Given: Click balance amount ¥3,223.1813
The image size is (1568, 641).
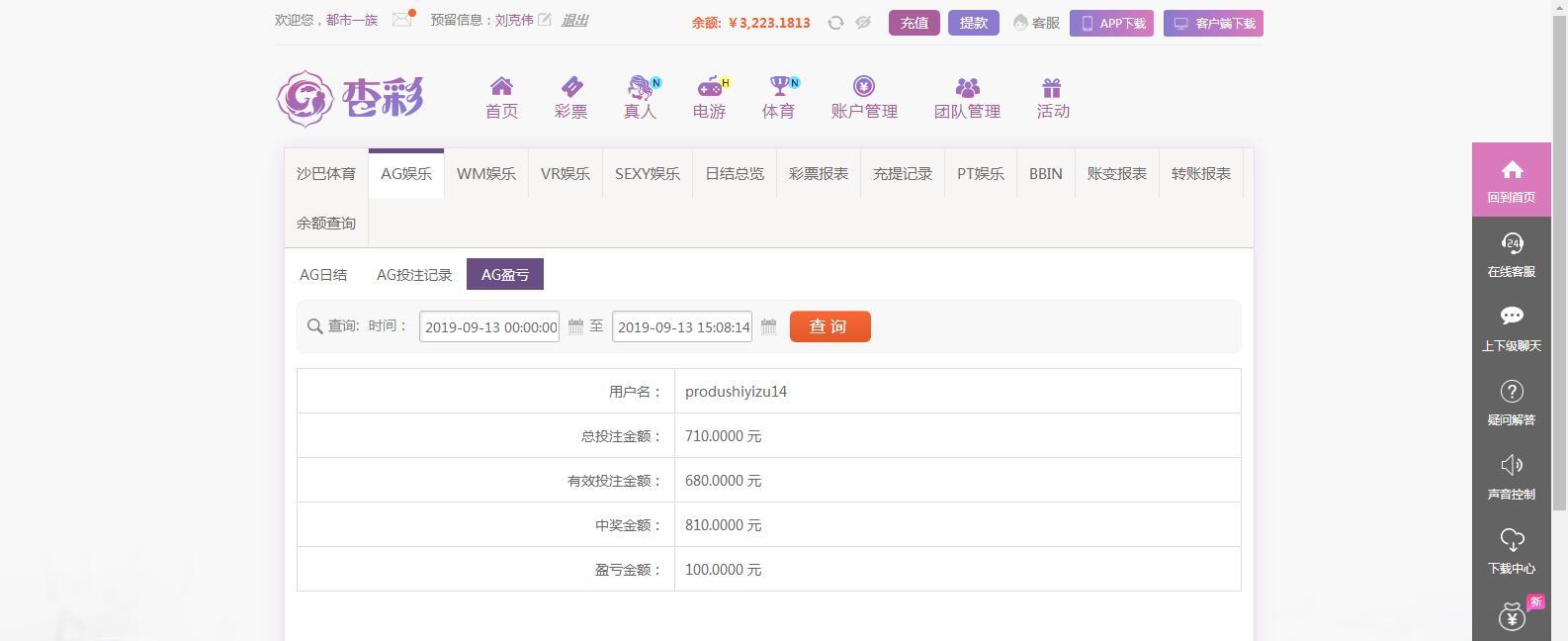Looking at the screenshot, I should 769,23.
